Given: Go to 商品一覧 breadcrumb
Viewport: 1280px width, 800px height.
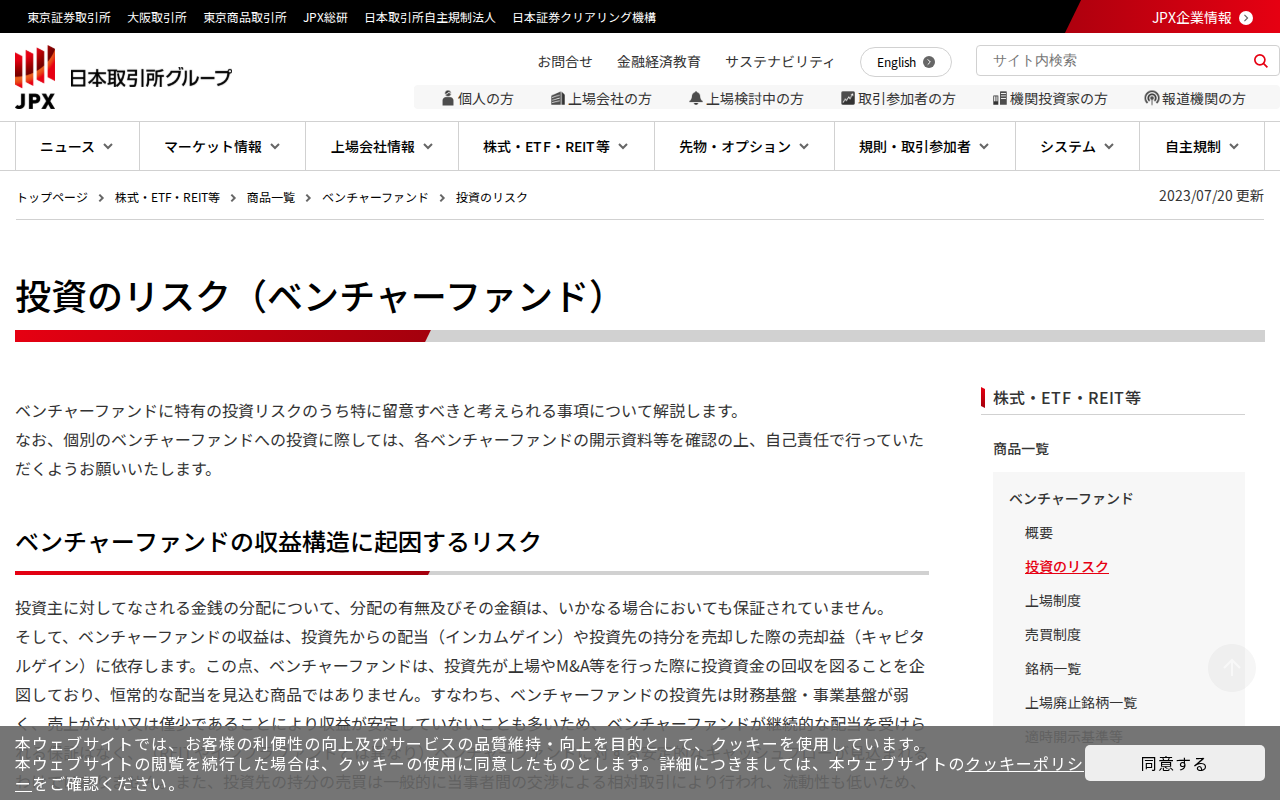Looking at the screenshot, I should 271,197.
